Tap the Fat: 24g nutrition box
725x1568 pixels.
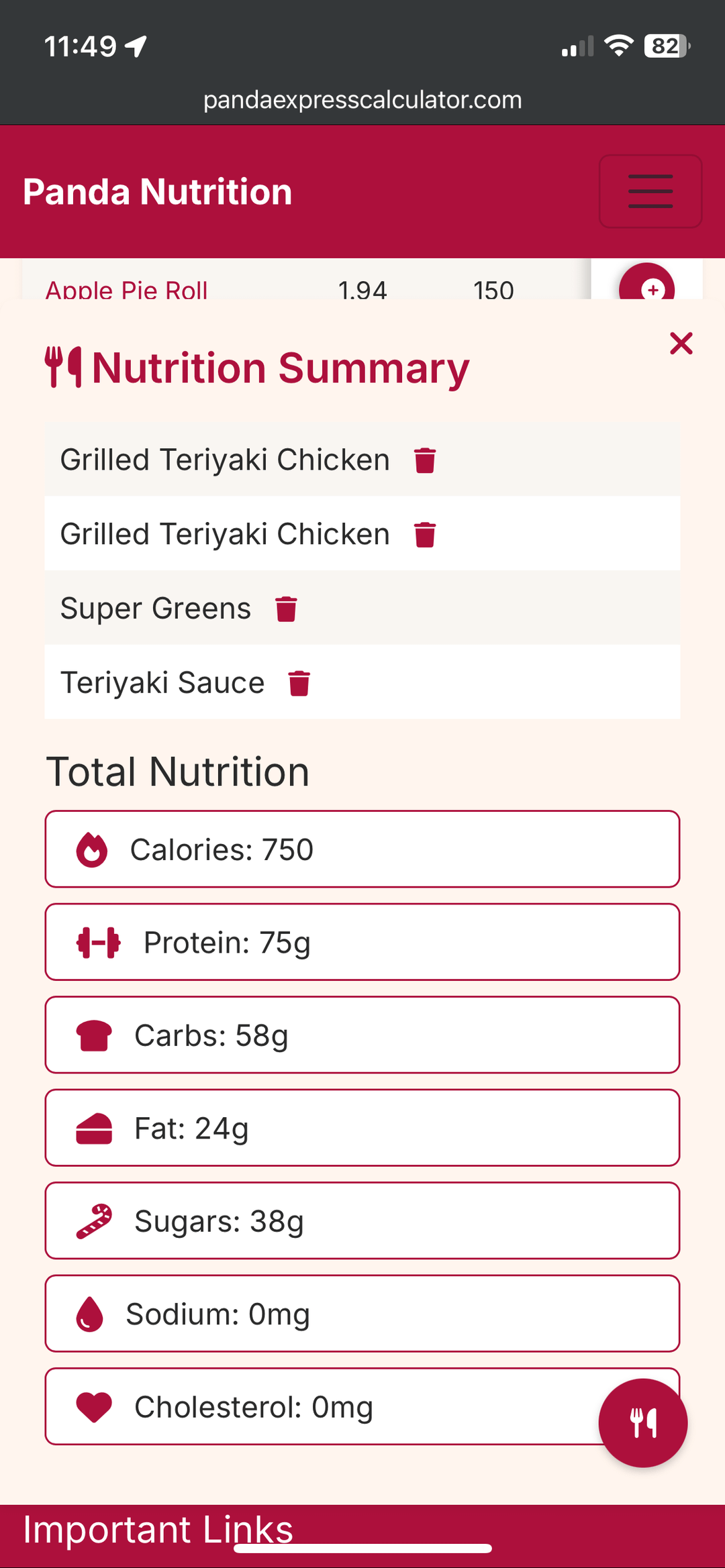(x=362, y=1128)
